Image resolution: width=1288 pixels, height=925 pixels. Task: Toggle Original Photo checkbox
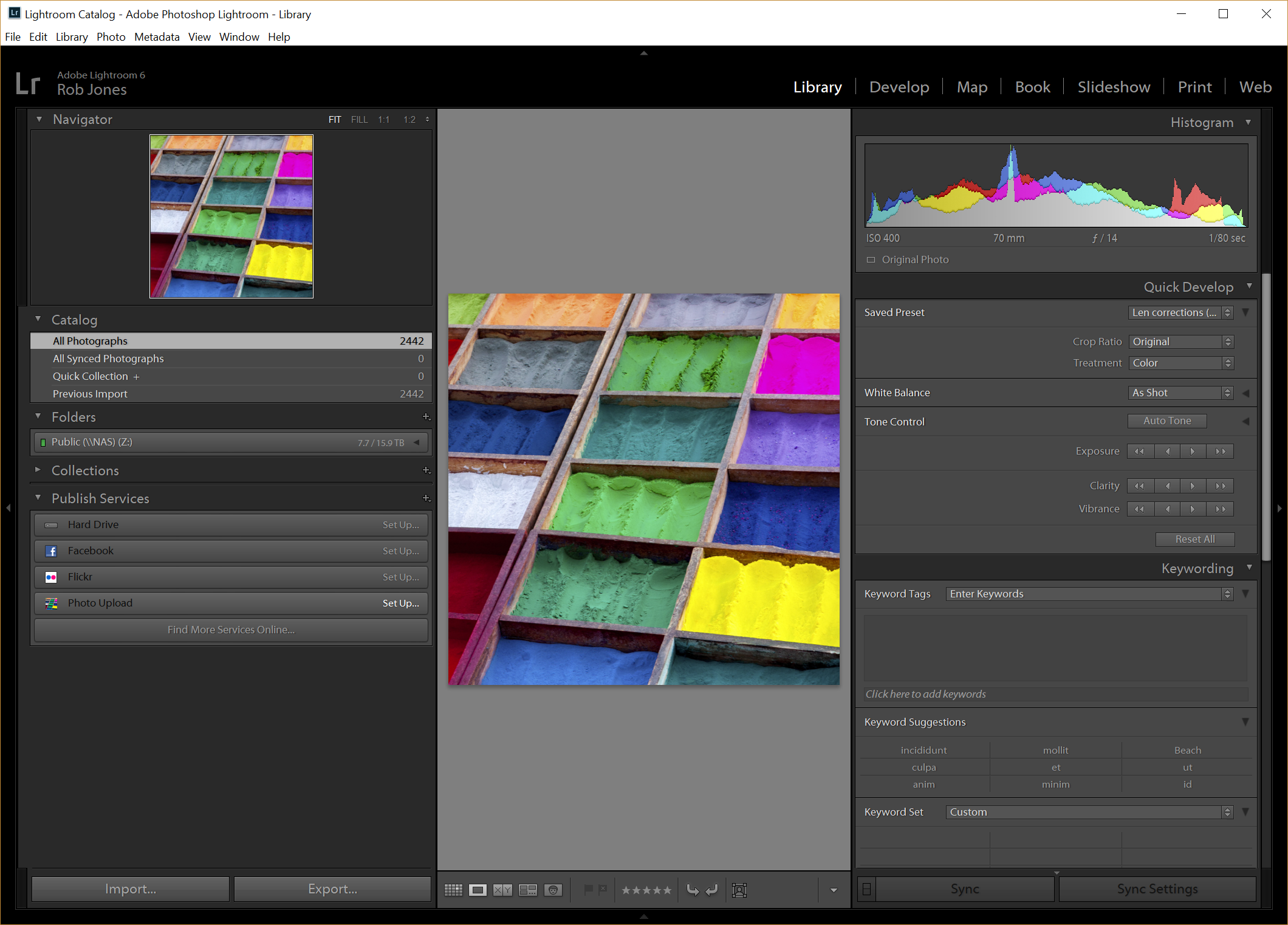(871, 260)
